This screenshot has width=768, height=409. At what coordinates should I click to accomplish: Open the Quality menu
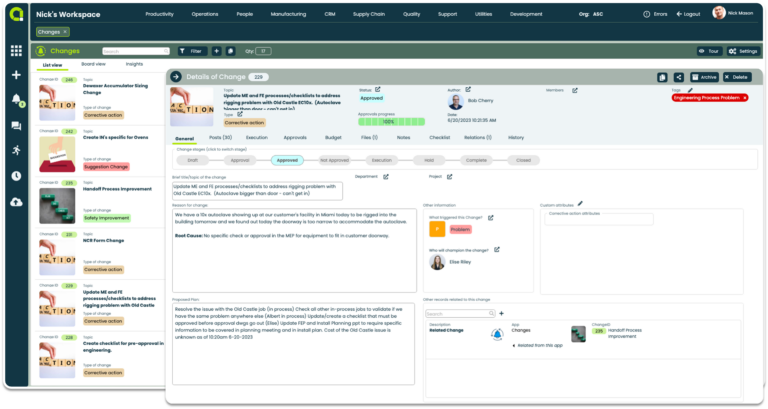(411, 14)
